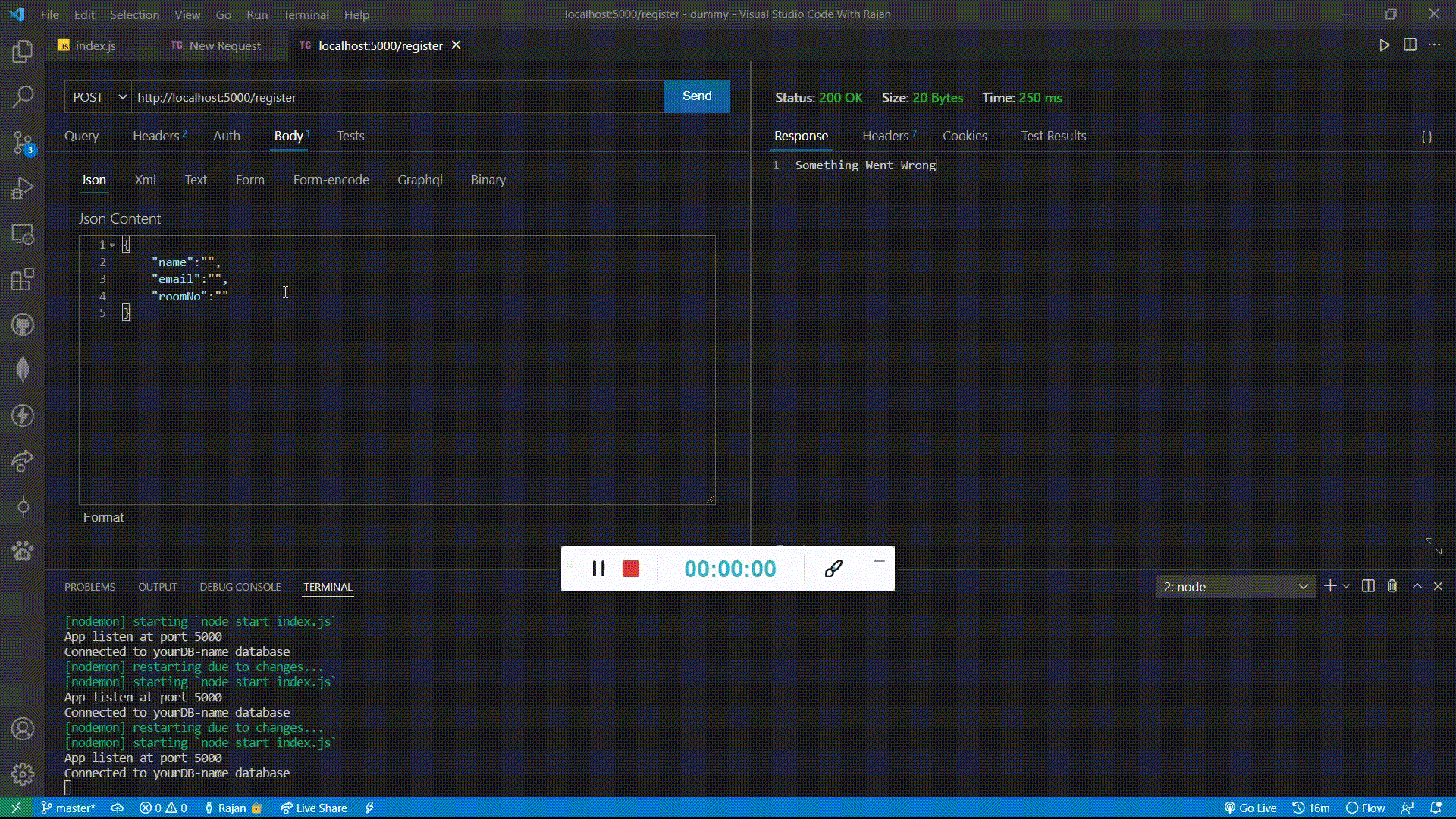Open the recorder pen annotation tool
Image resolution: width=1456 pixels, height=819 pixels.
click(833, 569)
